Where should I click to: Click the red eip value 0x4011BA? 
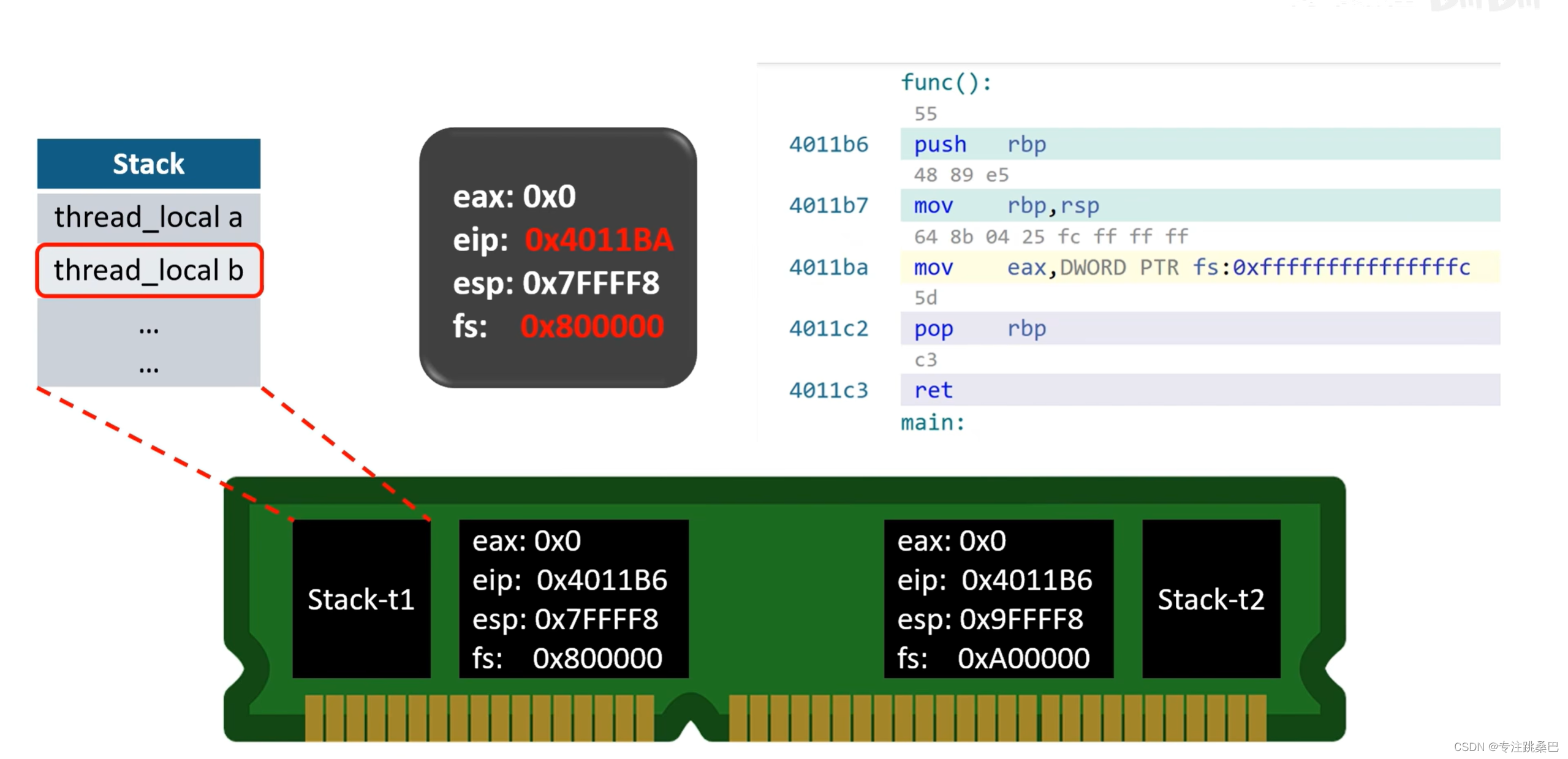599,240
